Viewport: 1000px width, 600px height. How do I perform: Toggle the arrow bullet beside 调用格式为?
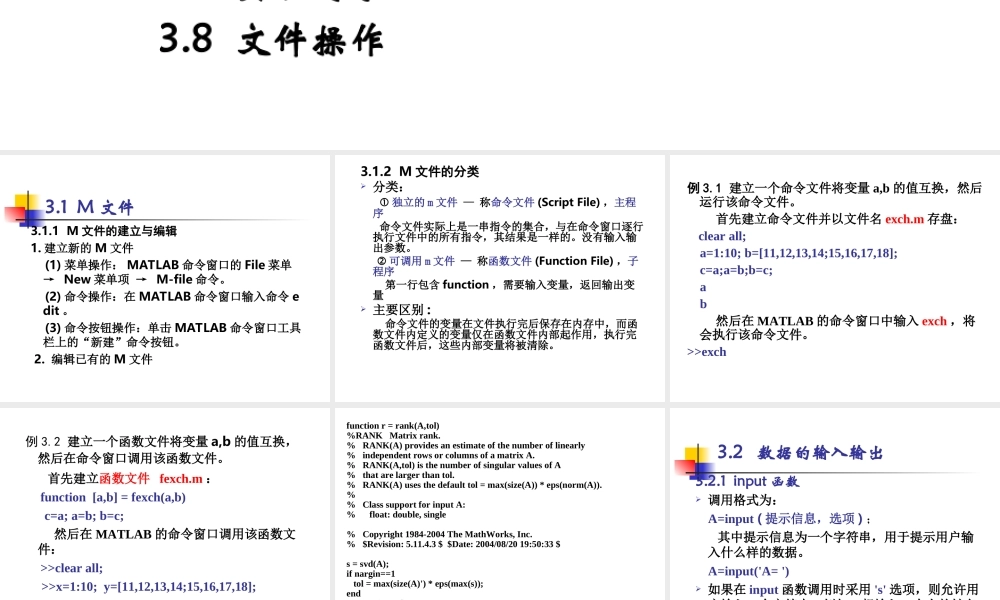pyautogui.click(x=696, y=501)
